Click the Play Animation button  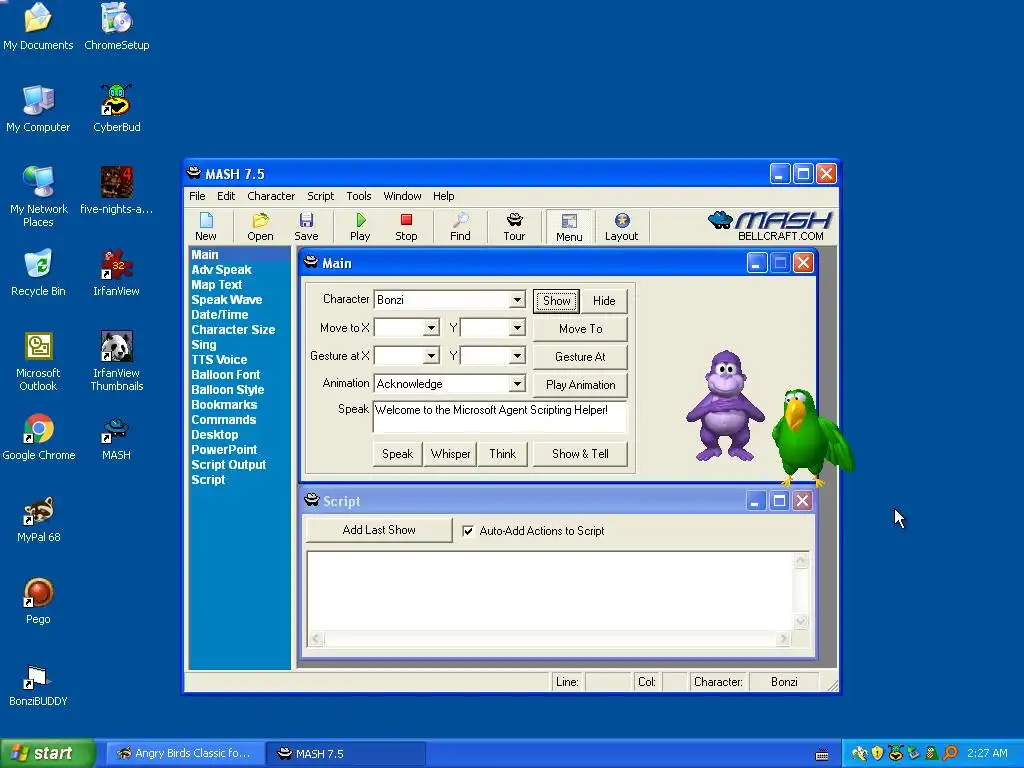[x=581, y=385]
